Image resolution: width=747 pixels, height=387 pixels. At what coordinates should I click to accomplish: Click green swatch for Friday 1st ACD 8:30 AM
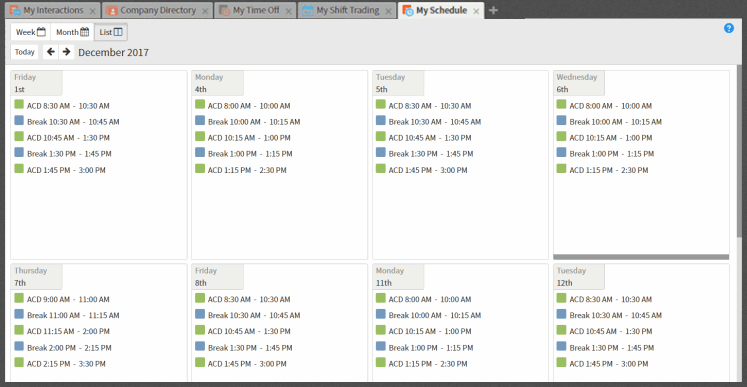click(x=19, y=104)
